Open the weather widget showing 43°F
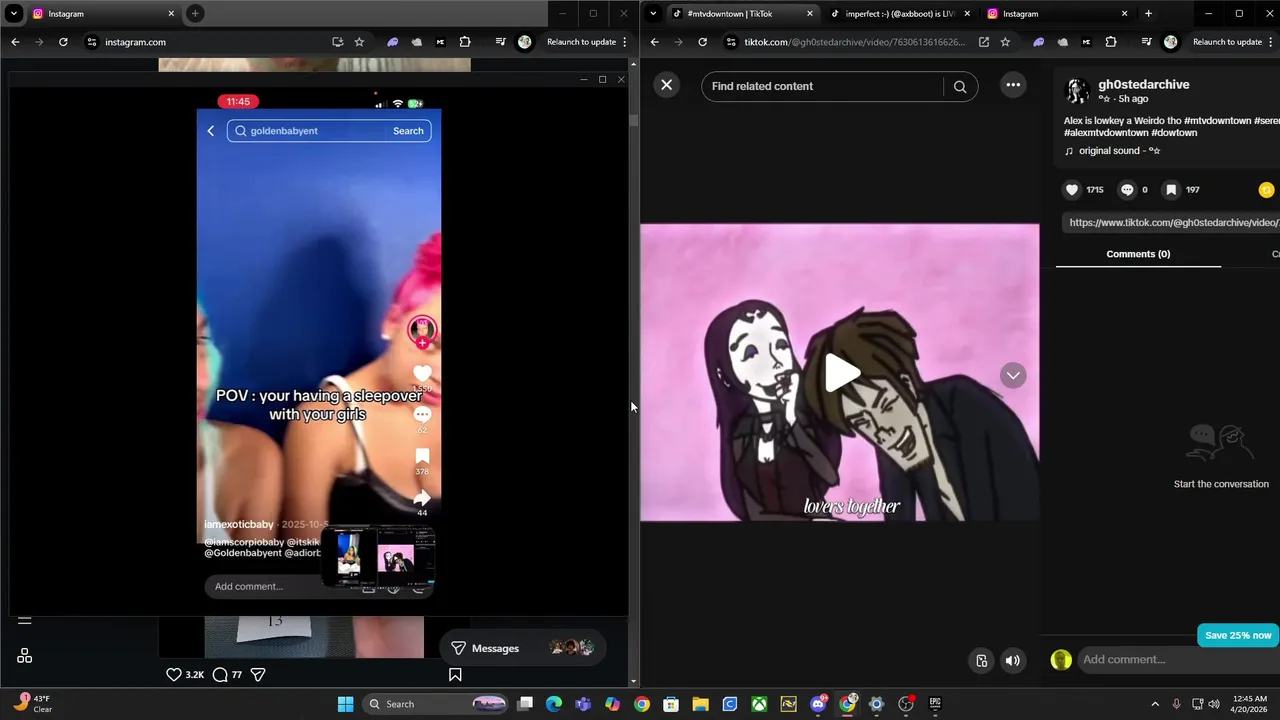 pos(31,704)
